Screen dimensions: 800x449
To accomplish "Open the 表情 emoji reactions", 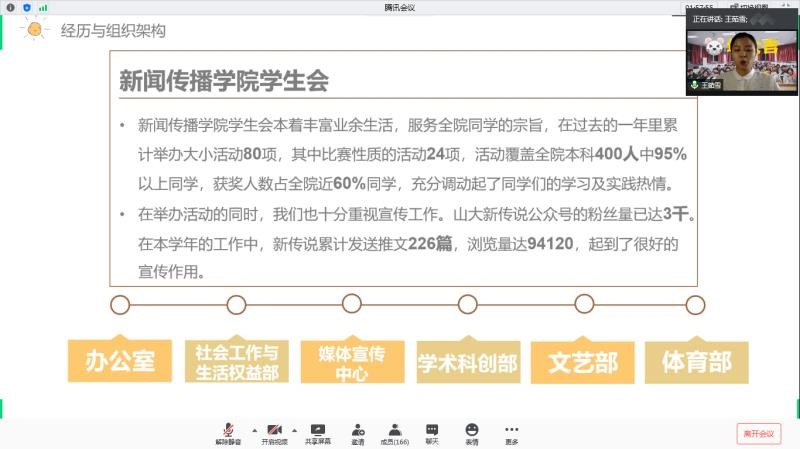I will coord(472,432).
